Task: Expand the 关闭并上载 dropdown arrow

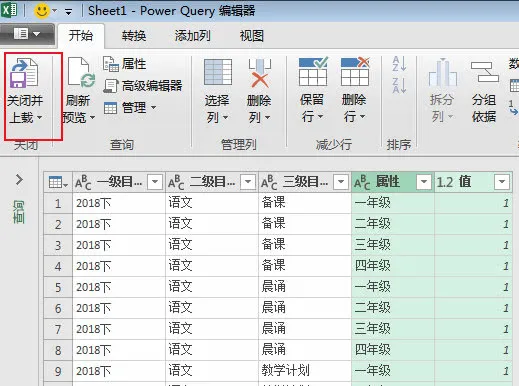Action: tap(39, 118)
